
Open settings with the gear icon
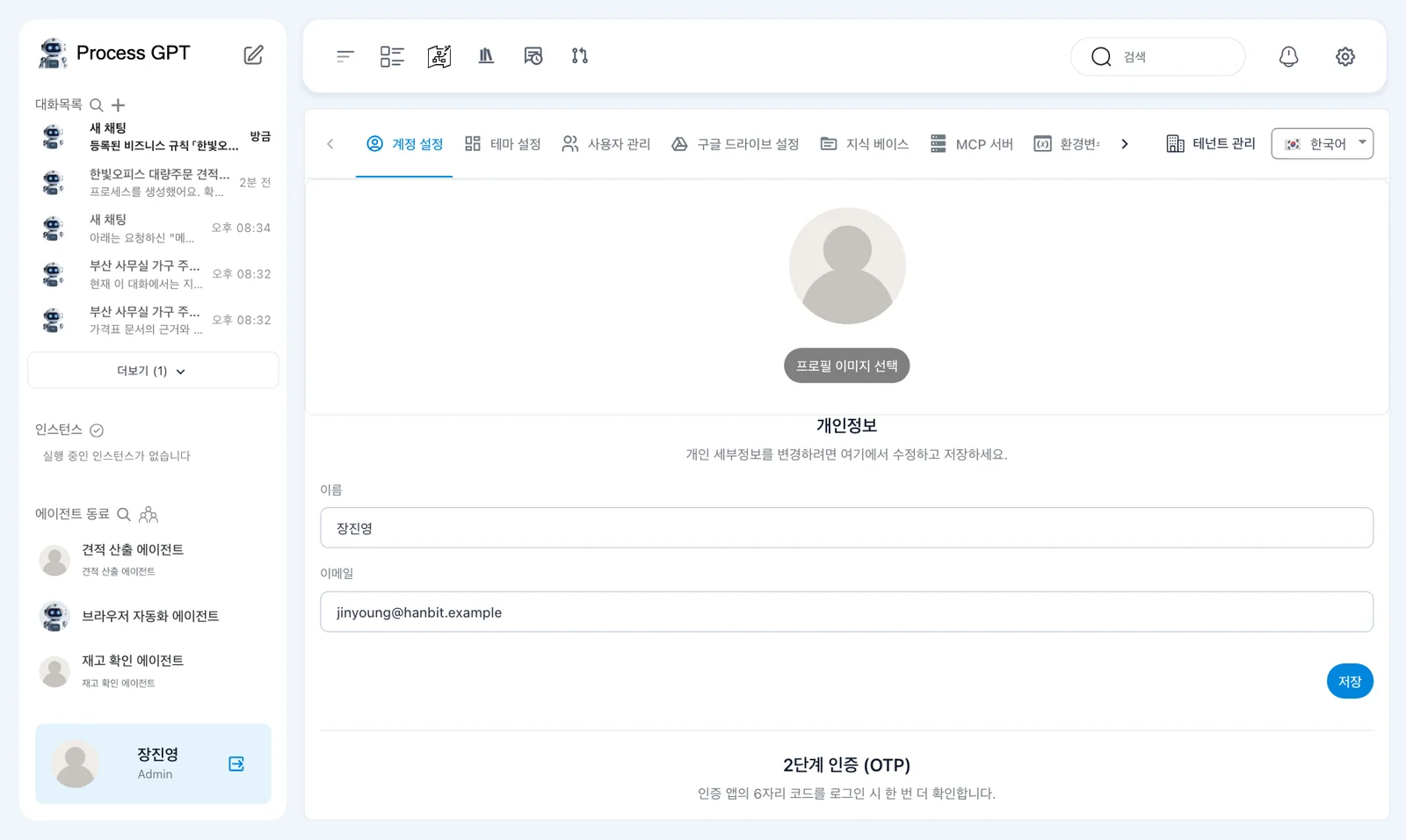[1345, 56]
